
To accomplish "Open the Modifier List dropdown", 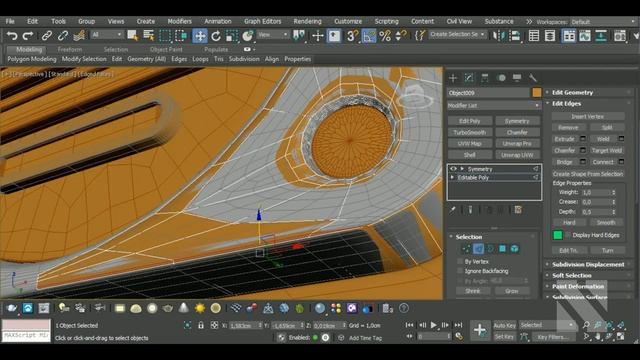I will coord(494,105).
